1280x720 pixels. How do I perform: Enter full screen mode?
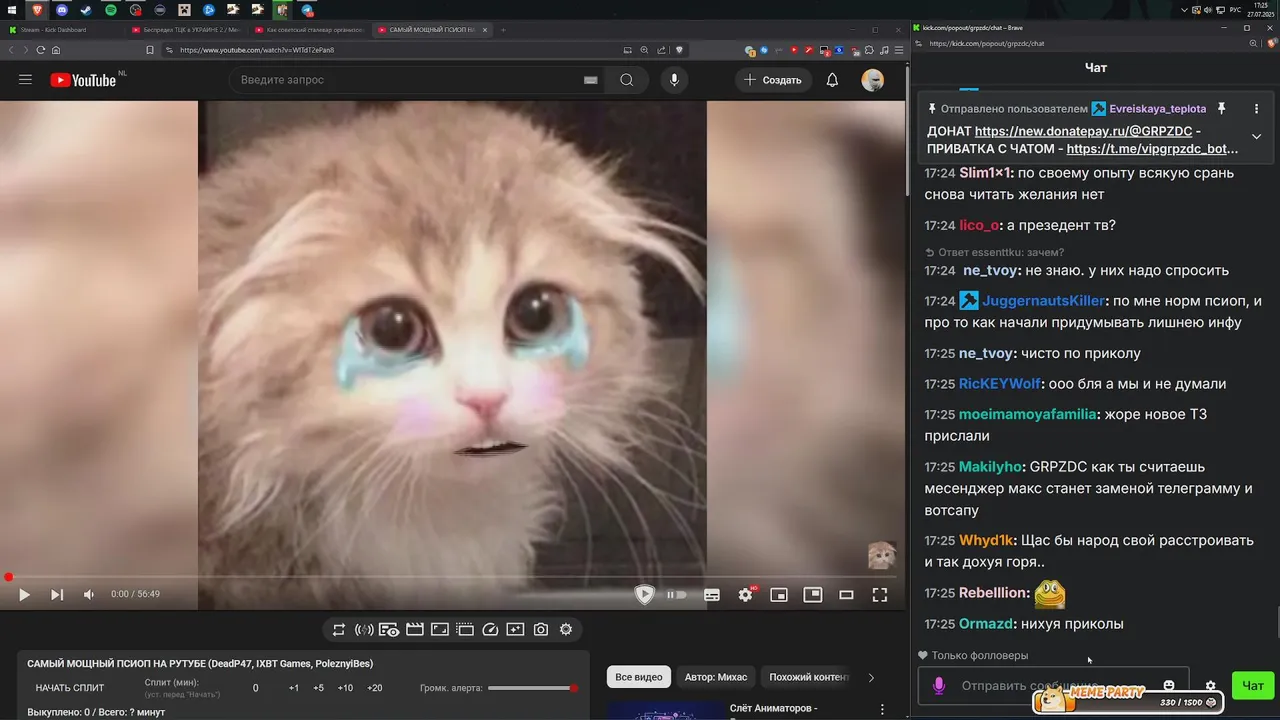pos(880,594)
